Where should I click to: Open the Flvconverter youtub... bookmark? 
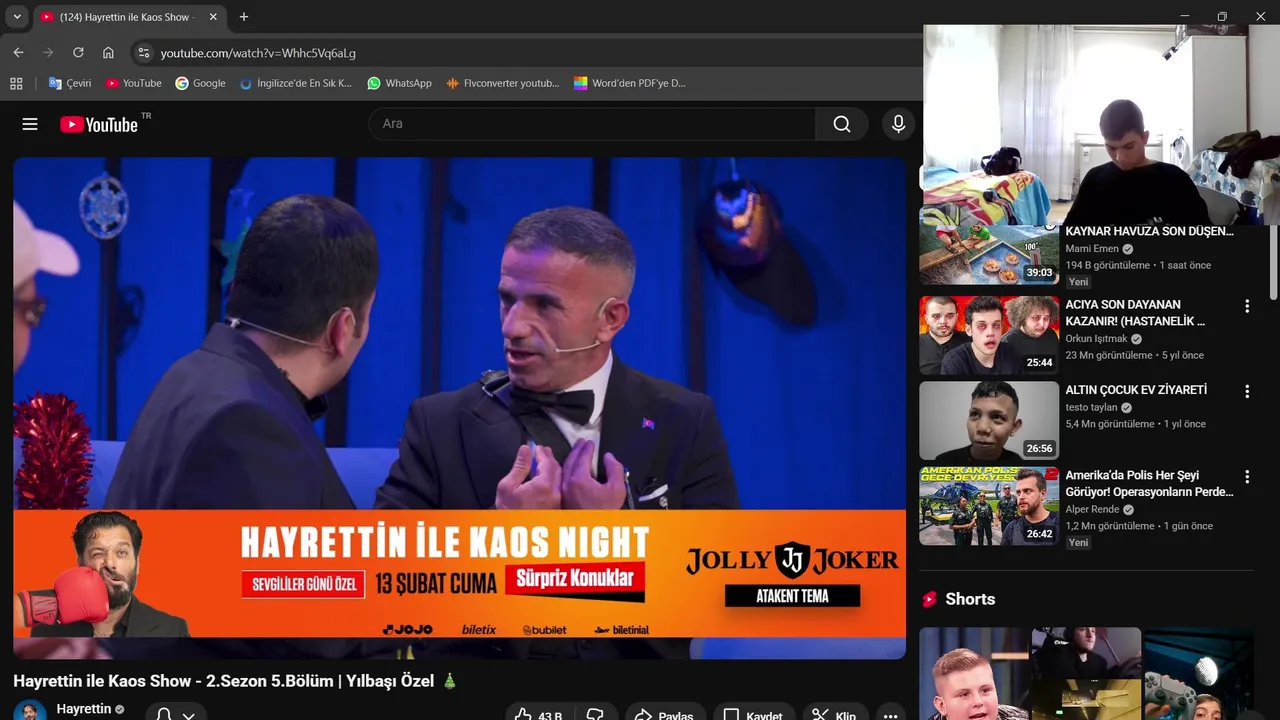click(502, 83)
